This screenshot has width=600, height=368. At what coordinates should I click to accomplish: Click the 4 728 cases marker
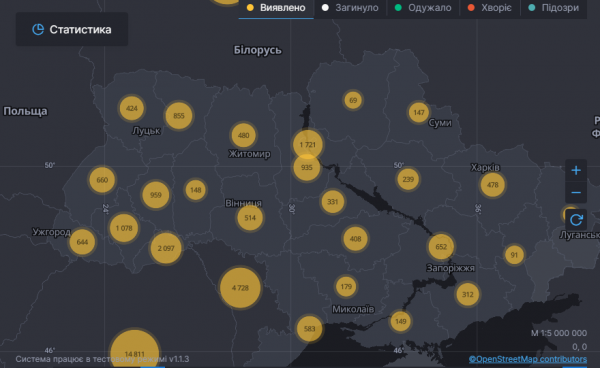pos(240,288)
